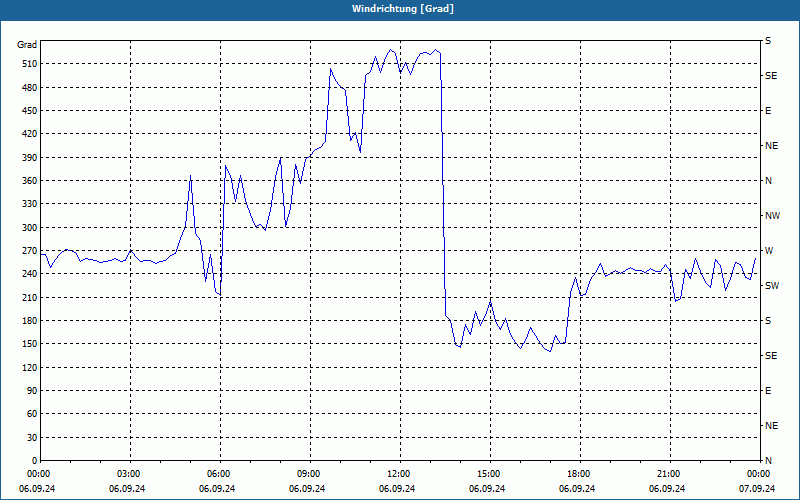Pick the 420 value on the degree axis

click(30, 134)
